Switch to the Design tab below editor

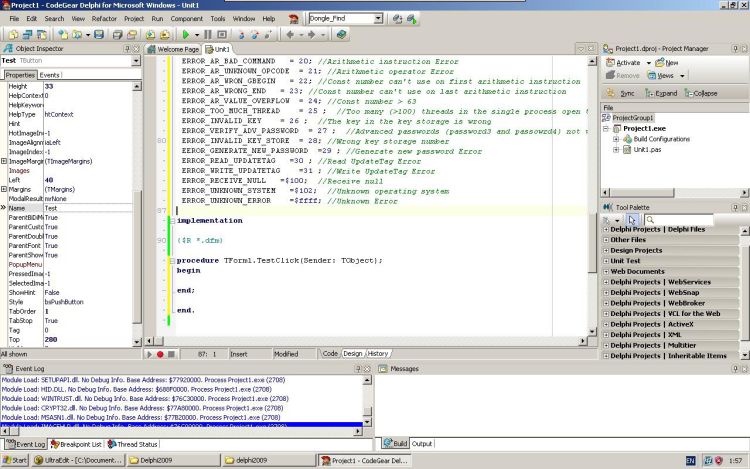(x=353, y=354)
